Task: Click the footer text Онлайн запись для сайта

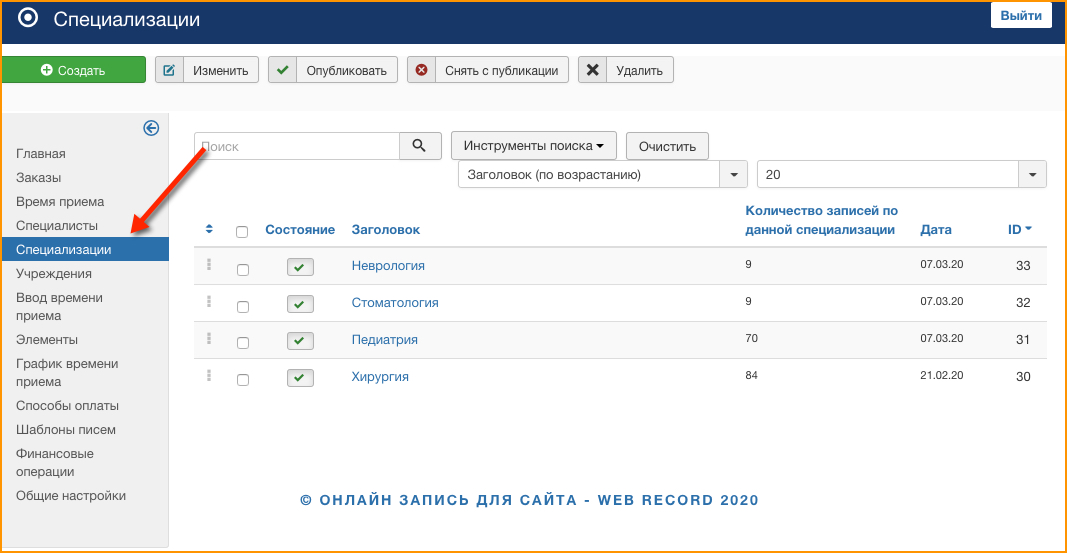Action: coord(448,501)
